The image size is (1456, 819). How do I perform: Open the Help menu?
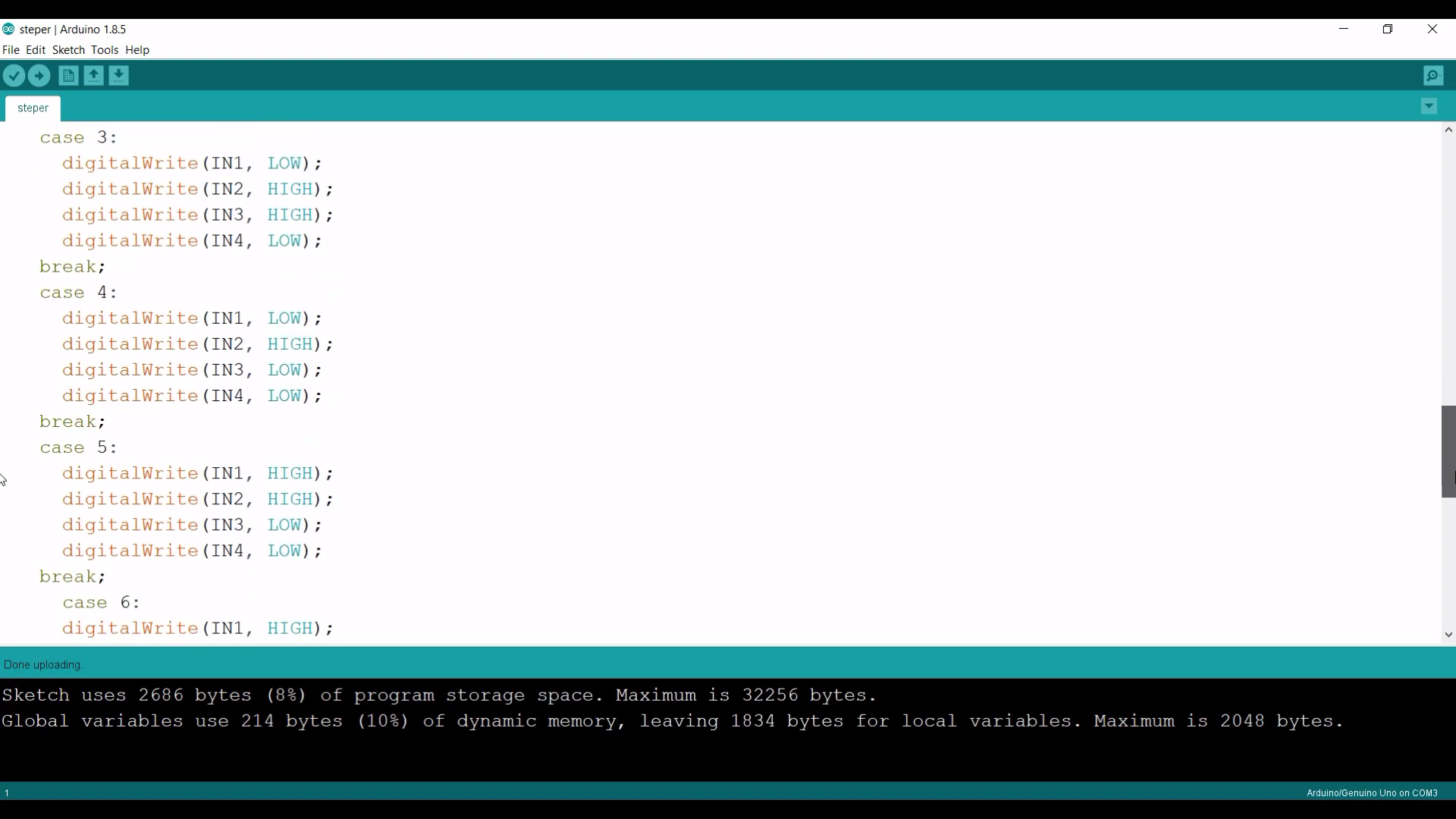click(x=137, y=50)
